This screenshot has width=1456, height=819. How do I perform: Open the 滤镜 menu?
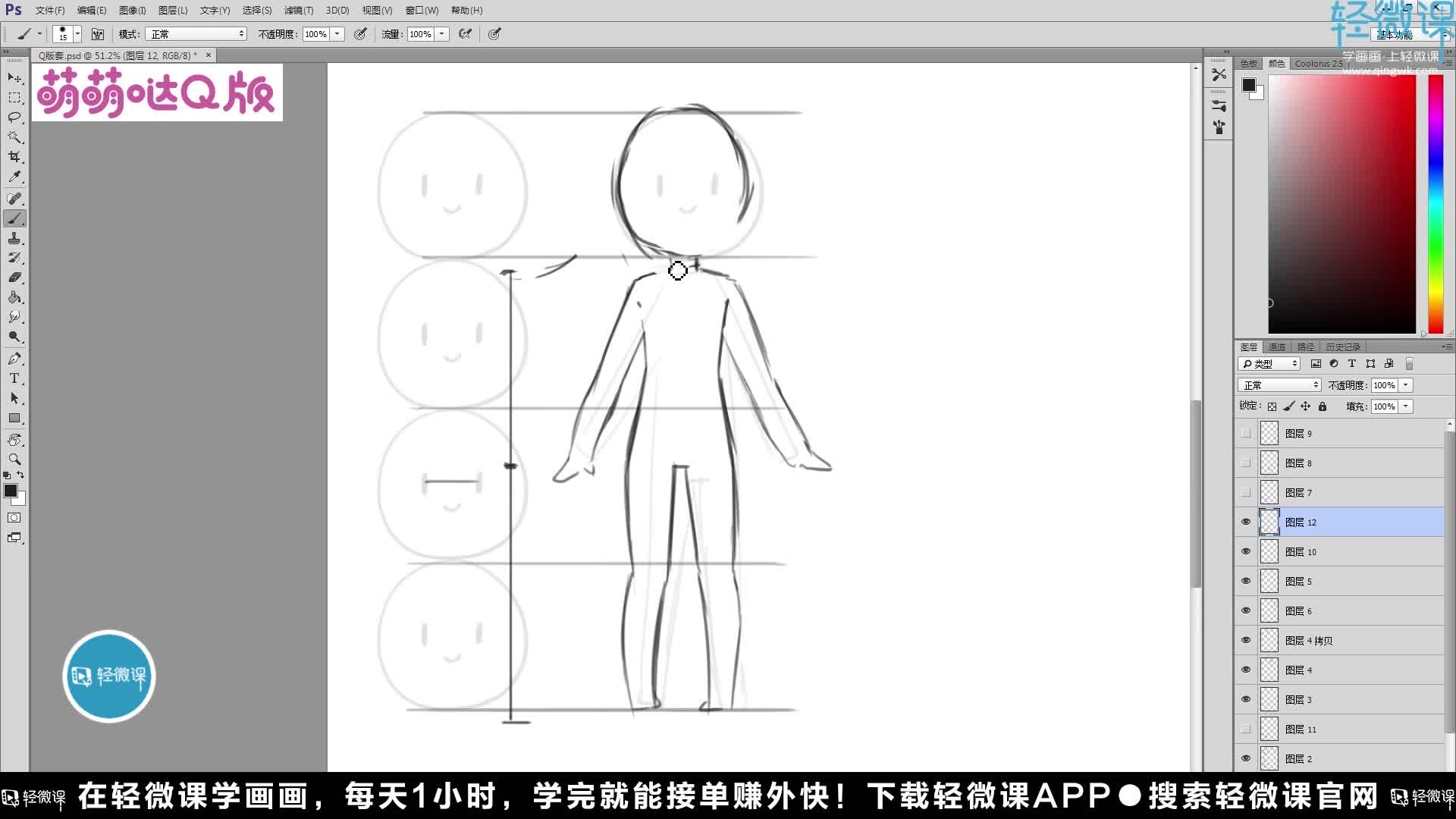[x=298, y=10]
